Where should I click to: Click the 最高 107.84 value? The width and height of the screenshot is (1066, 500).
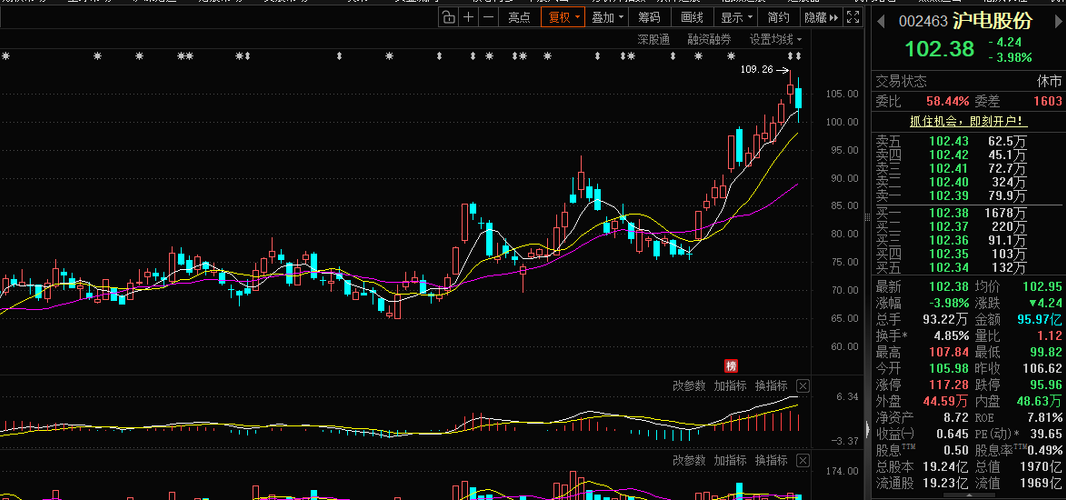tap(950, 352)
